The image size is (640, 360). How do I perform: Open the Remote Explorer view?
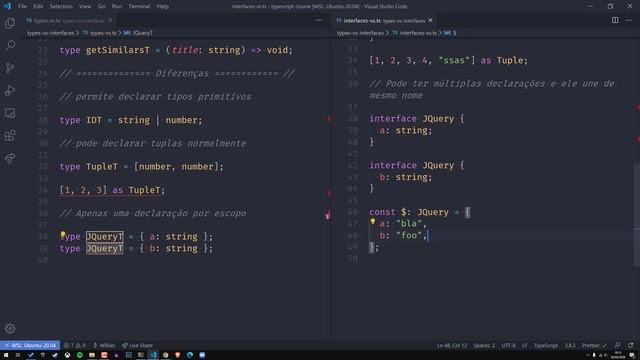(10, 113)
